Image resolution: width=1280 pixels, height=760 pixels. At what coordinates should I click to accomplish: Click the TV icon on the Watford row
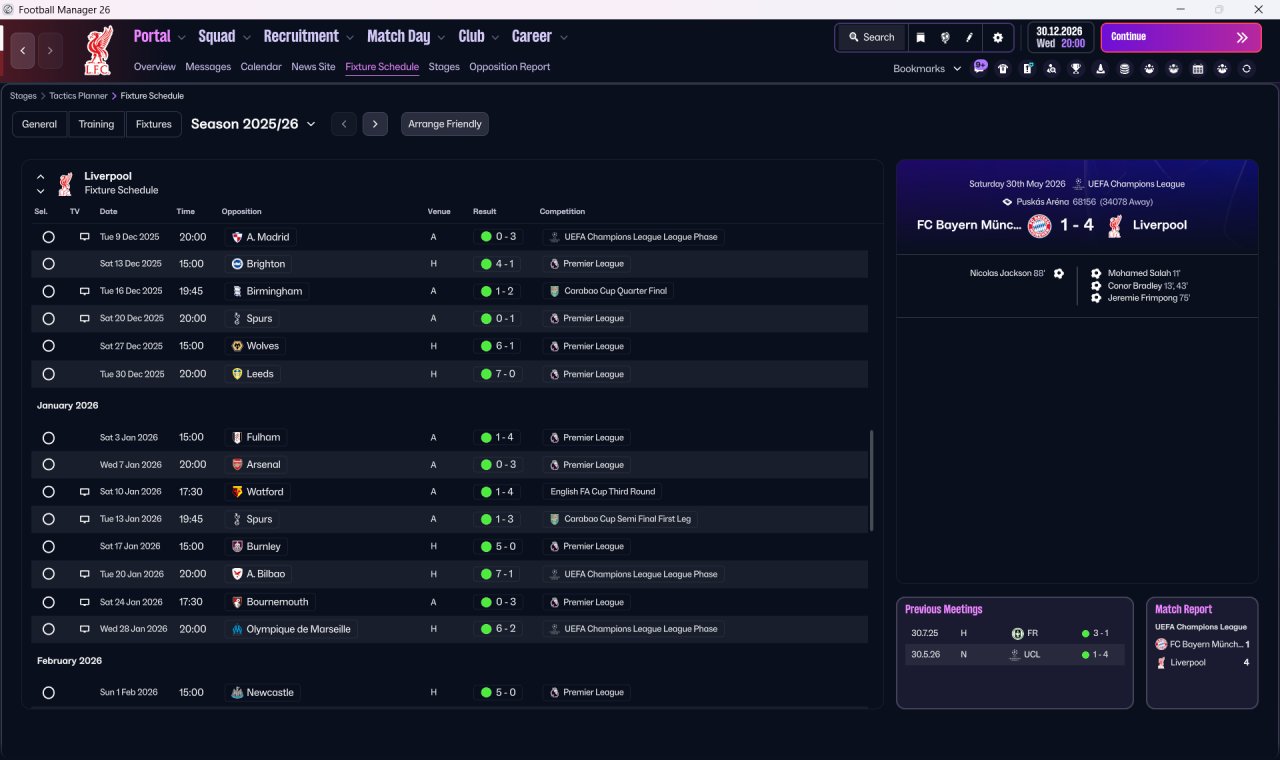85,492
